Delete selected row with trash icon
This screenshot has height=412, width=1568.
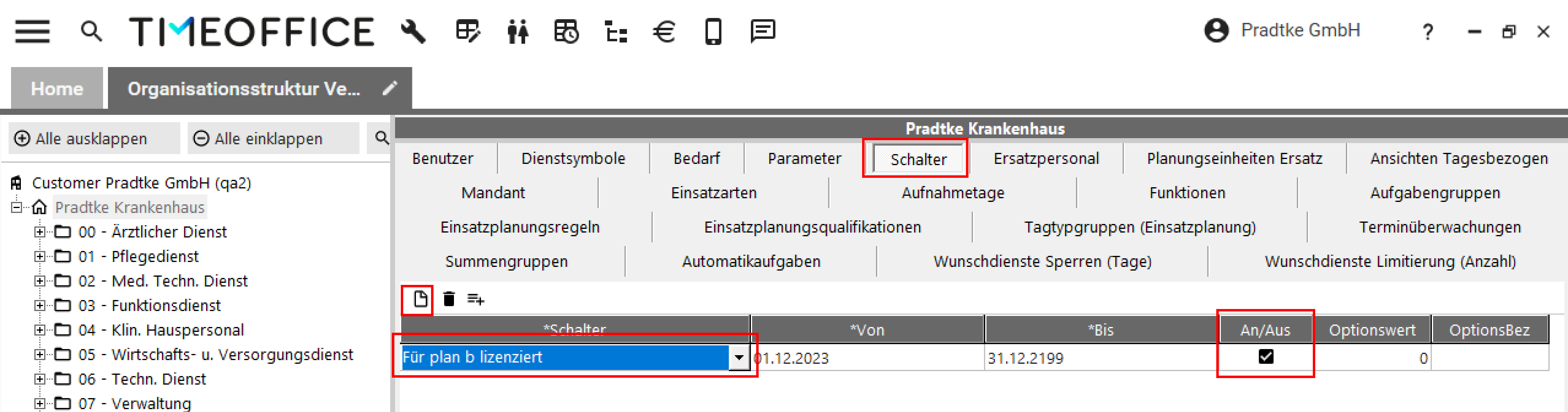449,299
